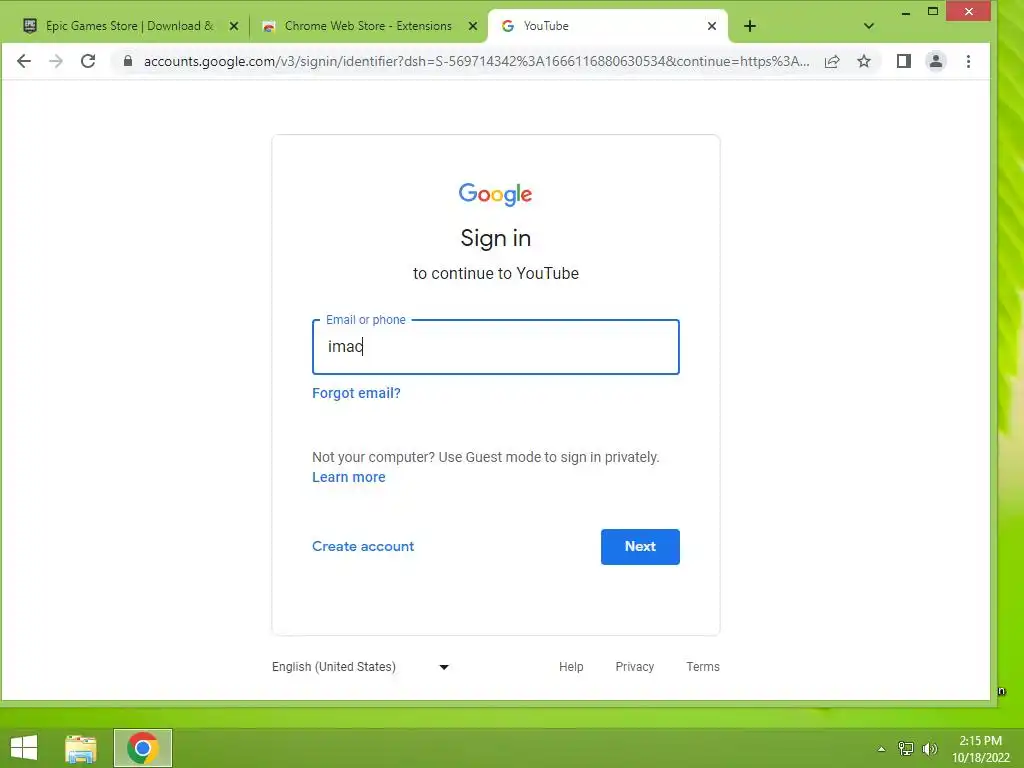The image size is (1024, 768).
Task: Open the volume speaker tray icon
Action: point(930,749)
